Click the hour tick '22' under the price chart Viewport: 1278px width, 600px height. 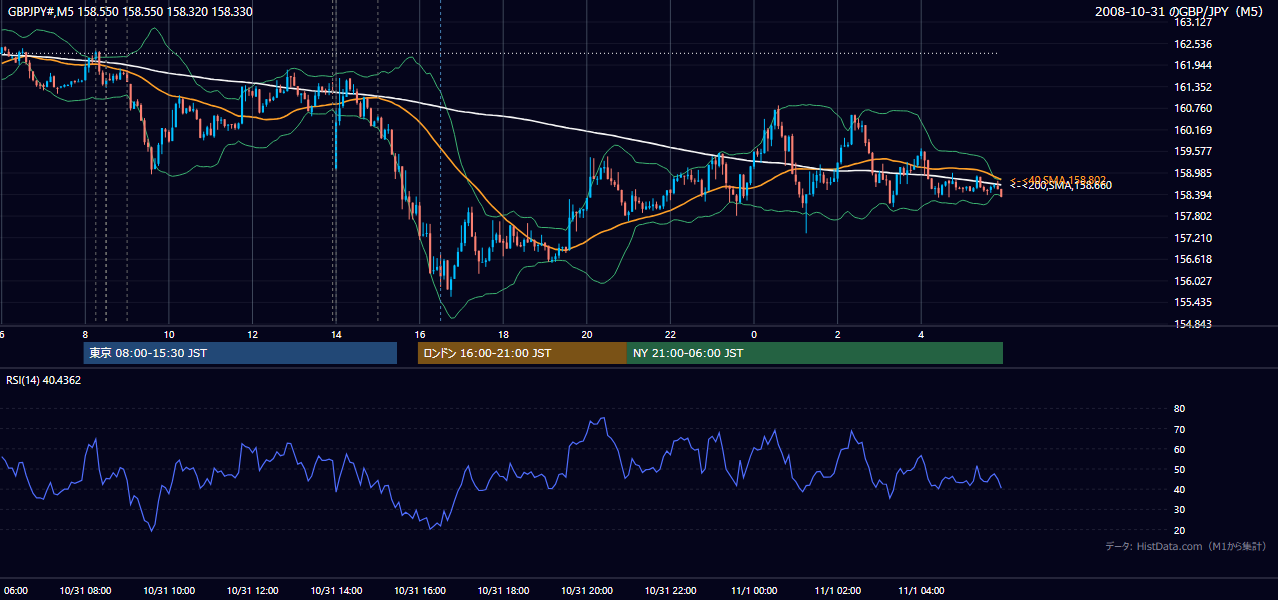pos(670,335)
